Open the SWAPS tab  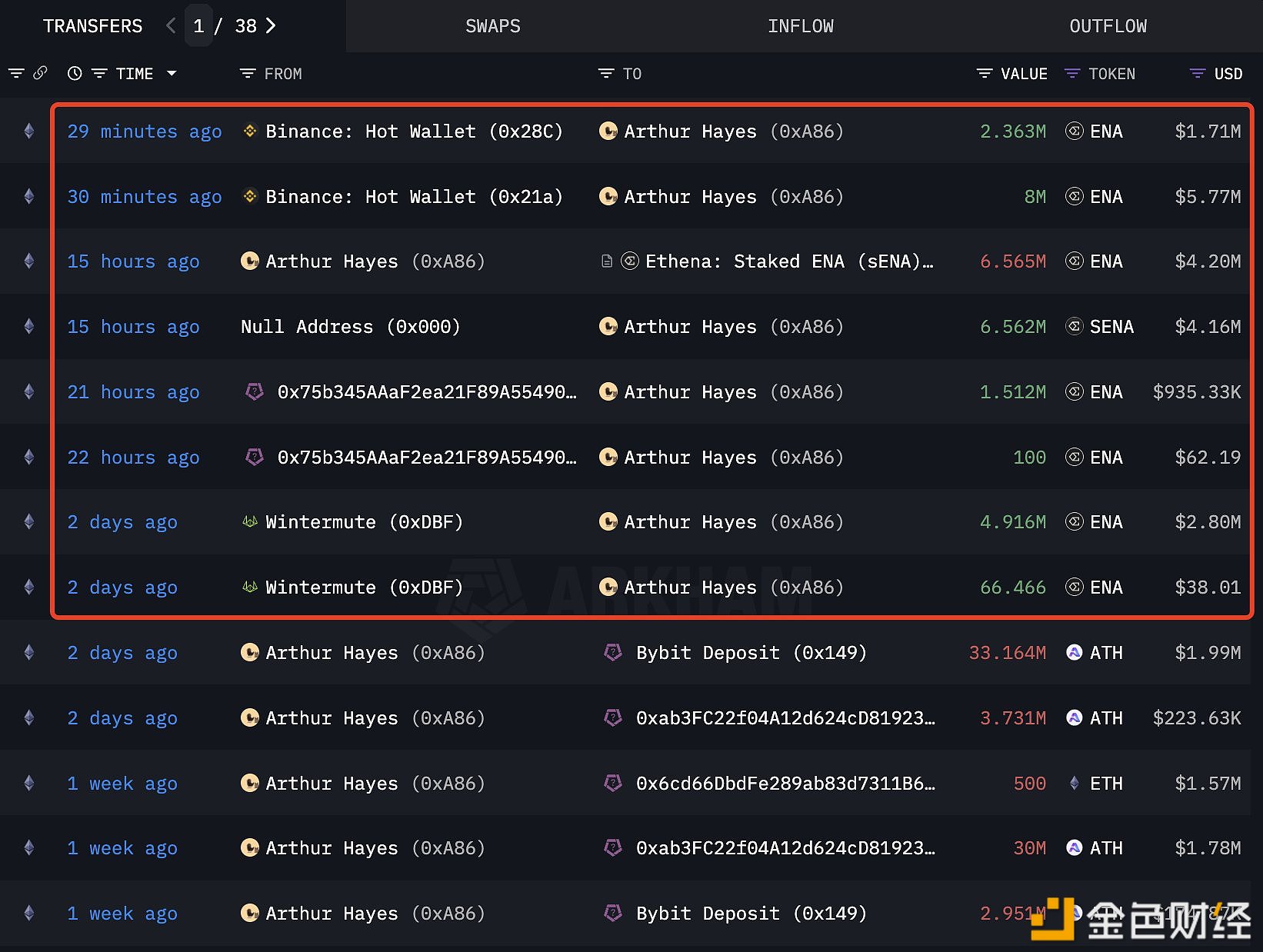coord(492,26)
